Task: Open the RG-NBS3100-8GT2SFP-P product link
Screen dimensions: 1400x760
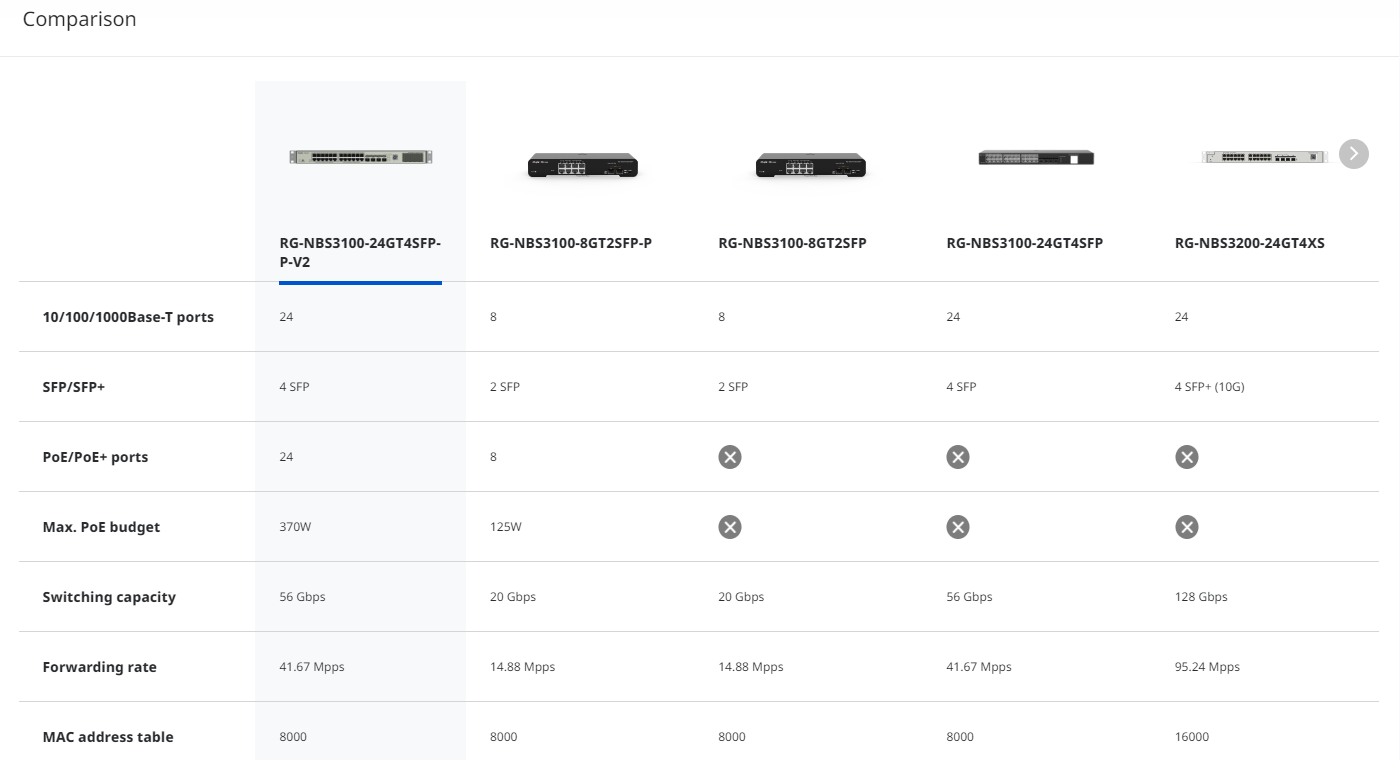Action: click(x=571, y=243)
